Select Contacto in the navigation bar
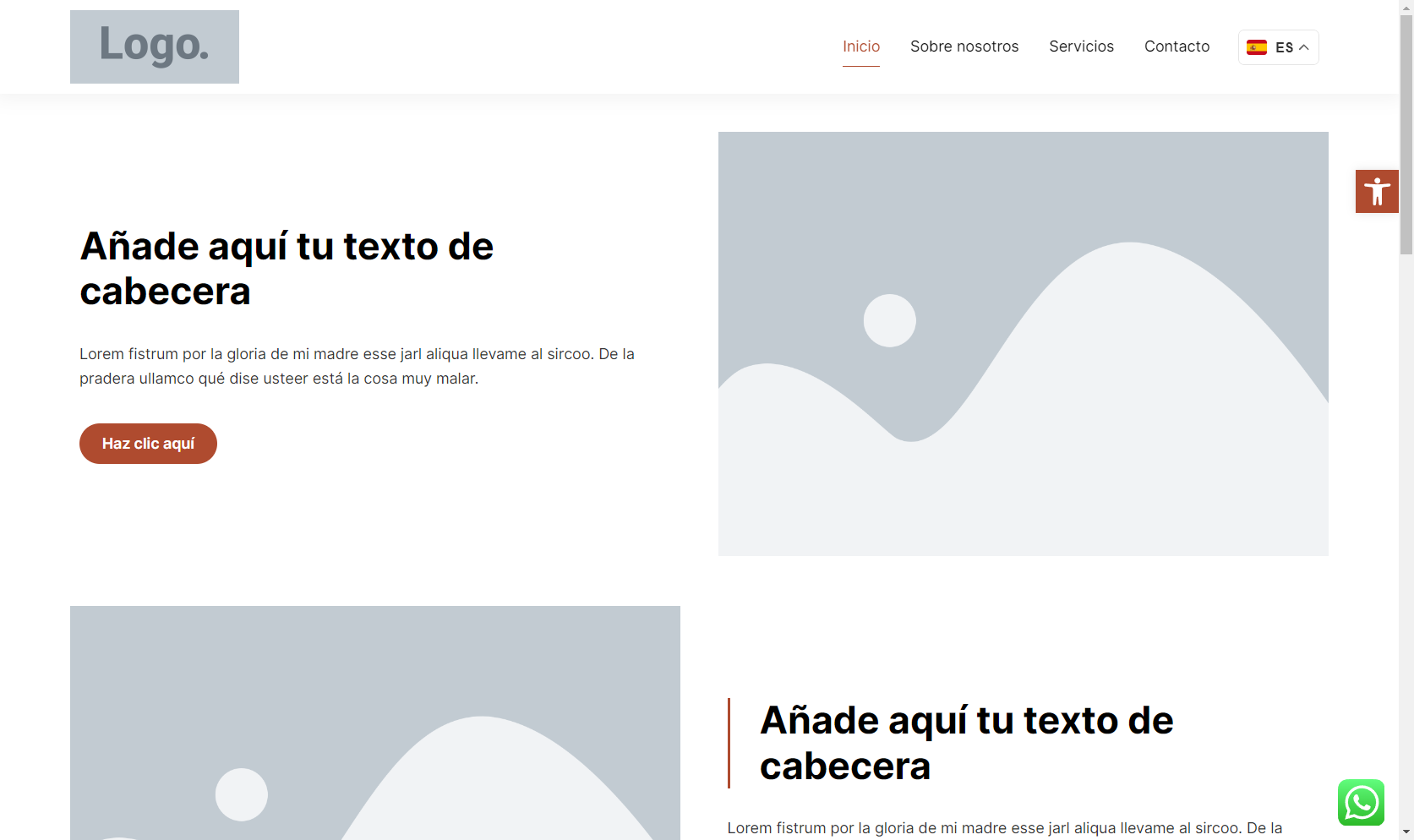 1177,46
